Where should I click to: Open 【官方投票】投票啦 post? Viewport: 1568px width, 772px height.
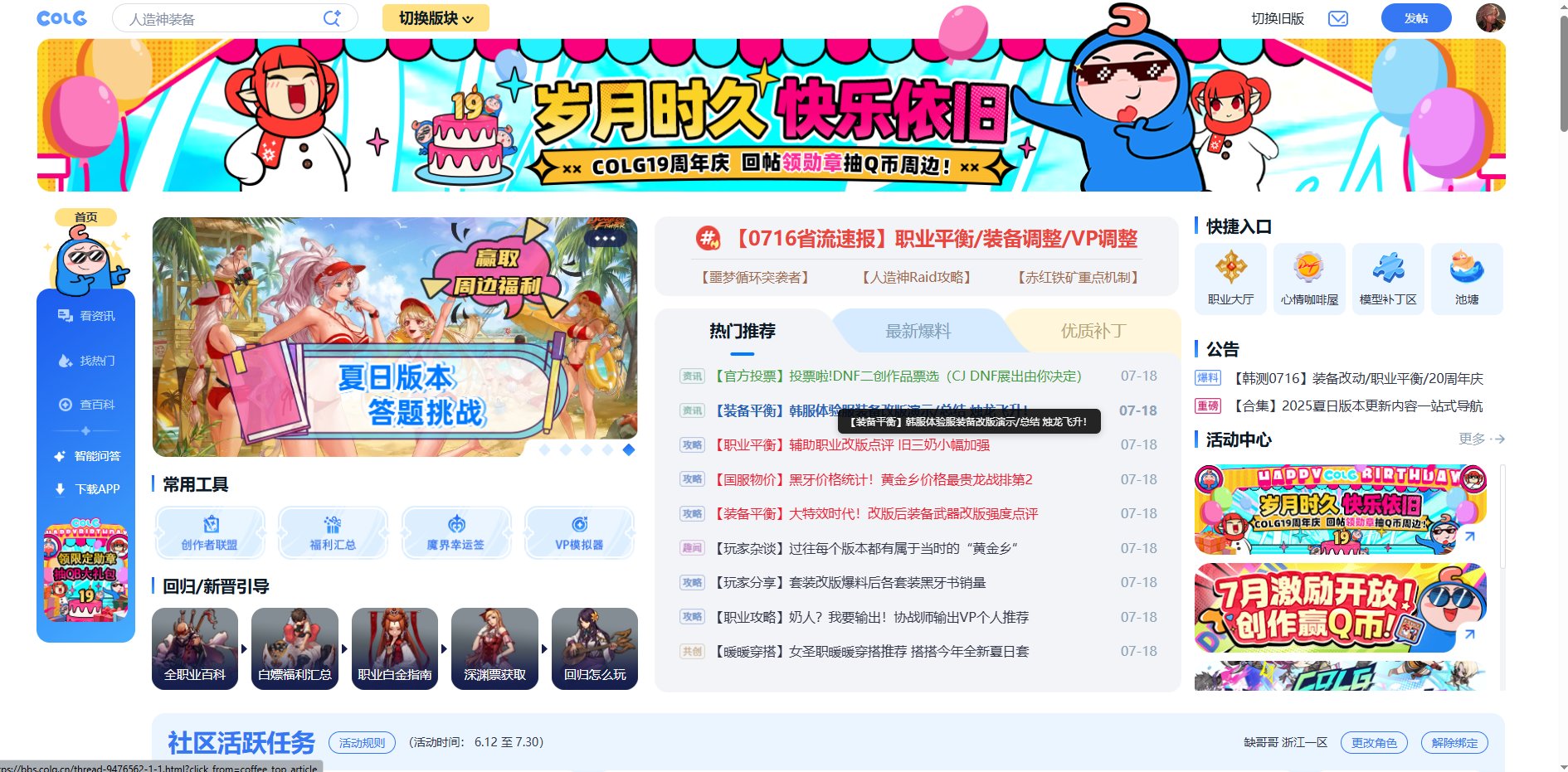[x=897, y=376]
